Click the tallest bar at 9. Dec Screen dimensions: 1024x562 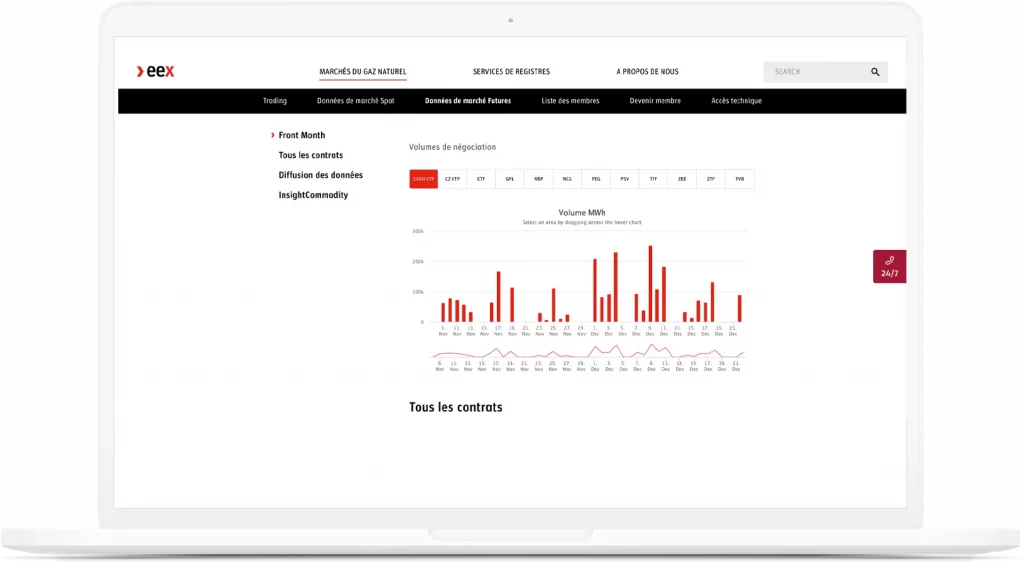coord(650,284)
